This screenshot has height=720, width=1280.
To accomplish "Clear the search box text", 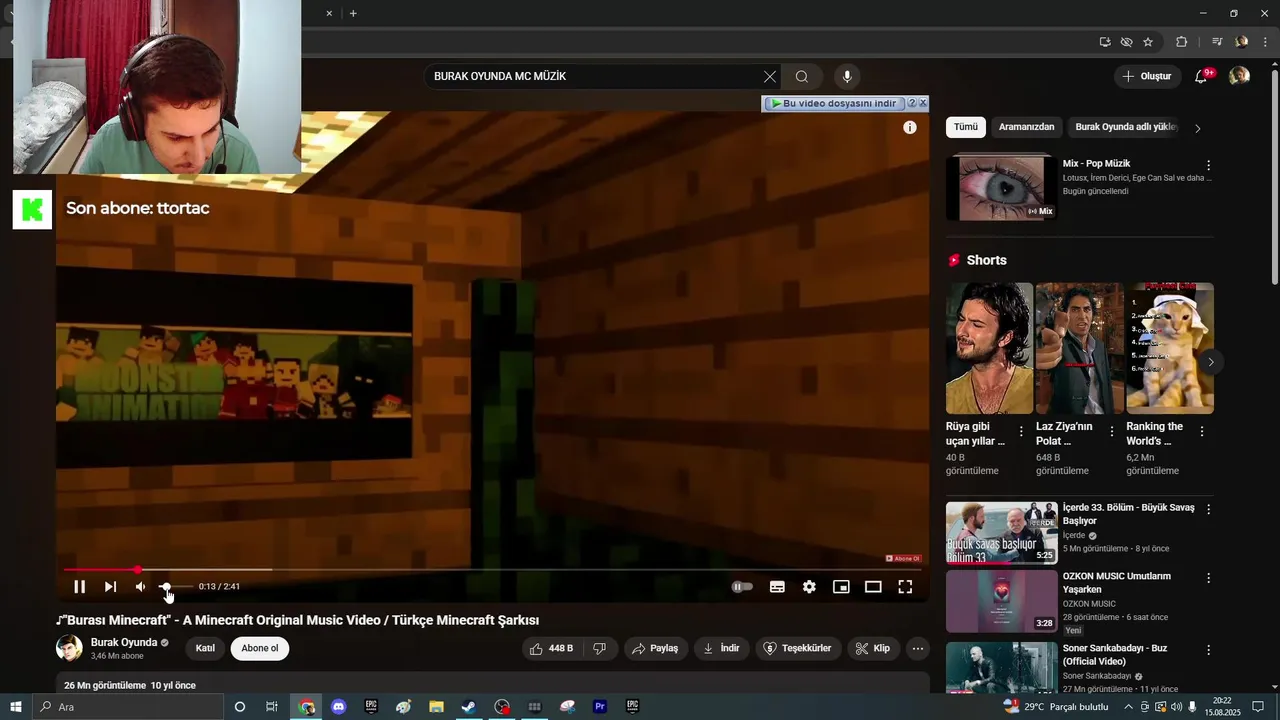I will click(x=770, y=76).
